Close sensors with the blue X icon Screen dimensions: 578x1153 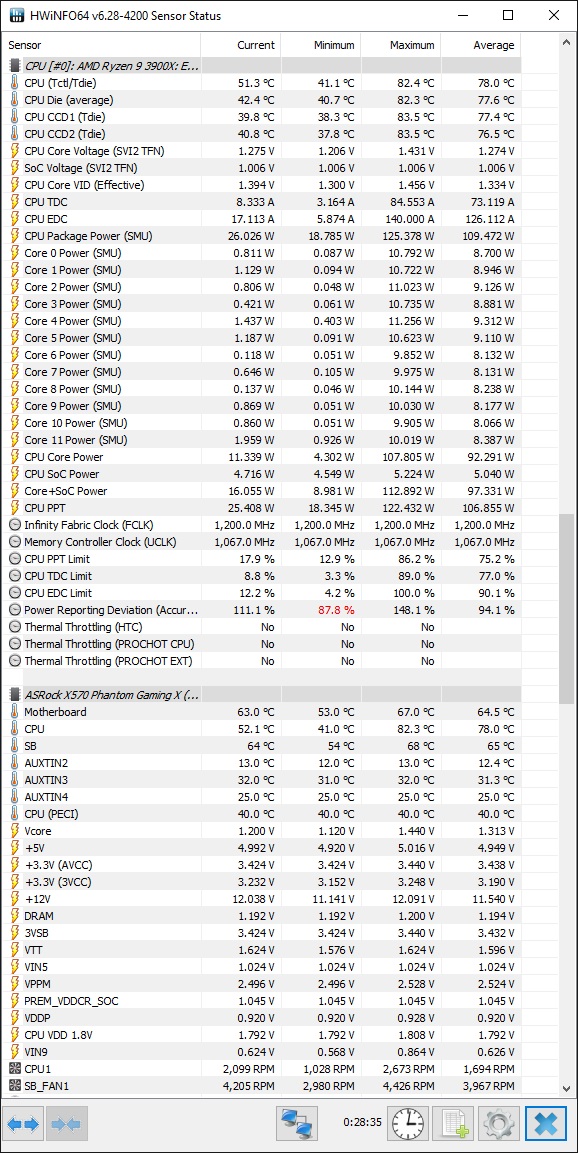pyautogui.click(x=546, y=1124)
